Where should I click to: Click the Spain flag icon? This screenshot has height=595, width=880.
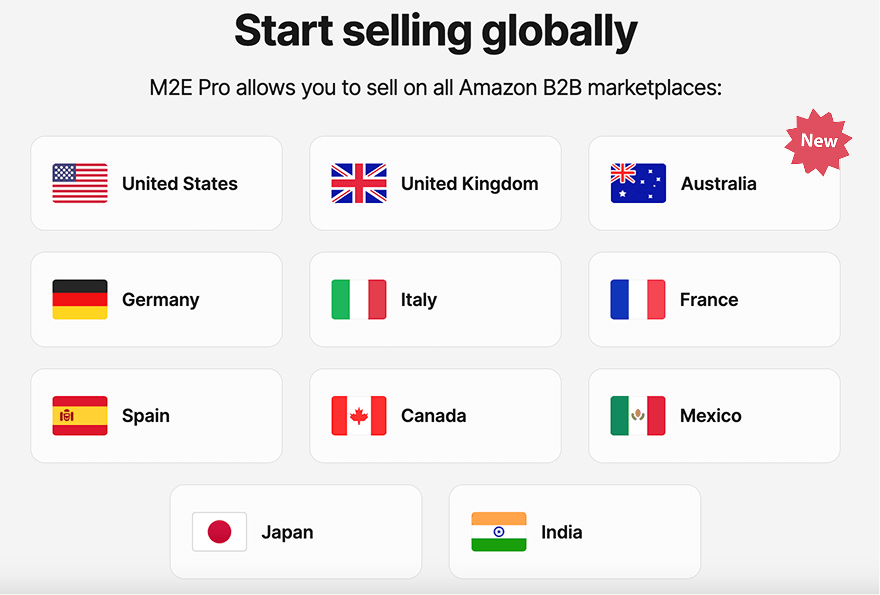pyautogui.click(x=79, y=416)
